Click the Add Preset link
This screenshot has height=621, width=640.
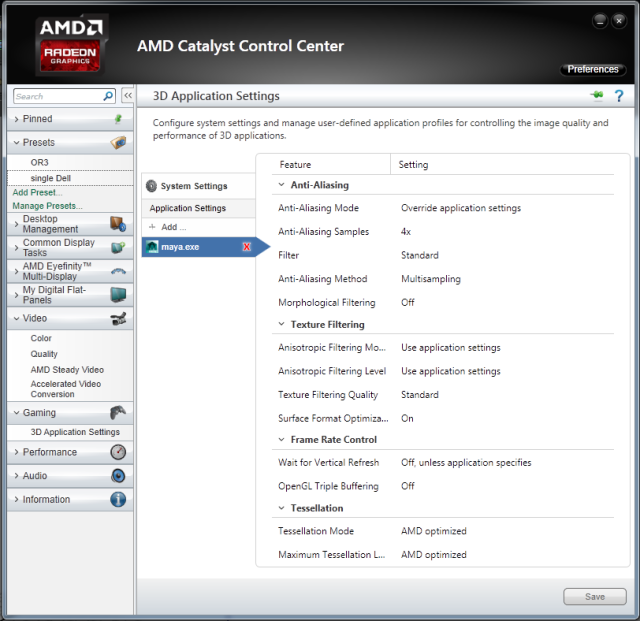[x=37, y=192]
